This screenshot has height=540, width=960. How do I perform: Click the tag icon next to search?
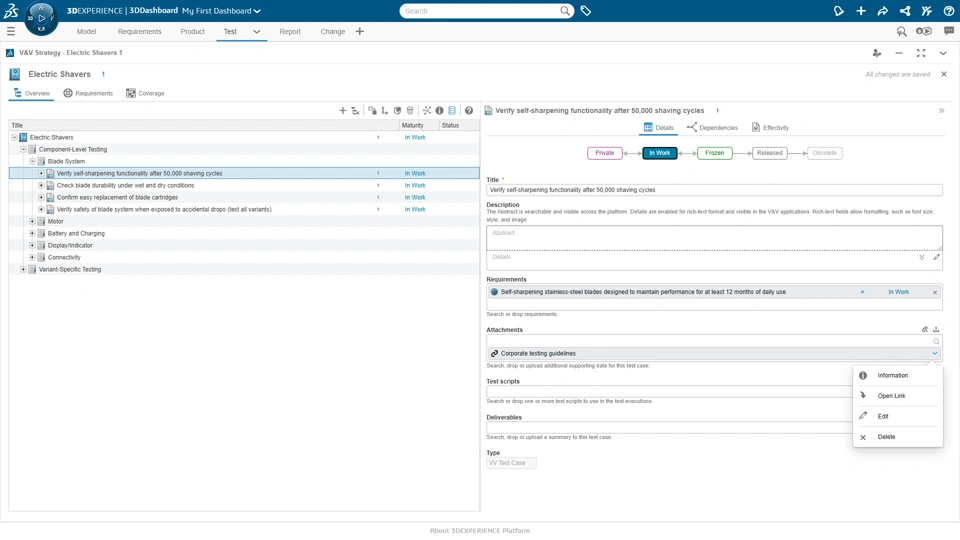tap(586, 11)
